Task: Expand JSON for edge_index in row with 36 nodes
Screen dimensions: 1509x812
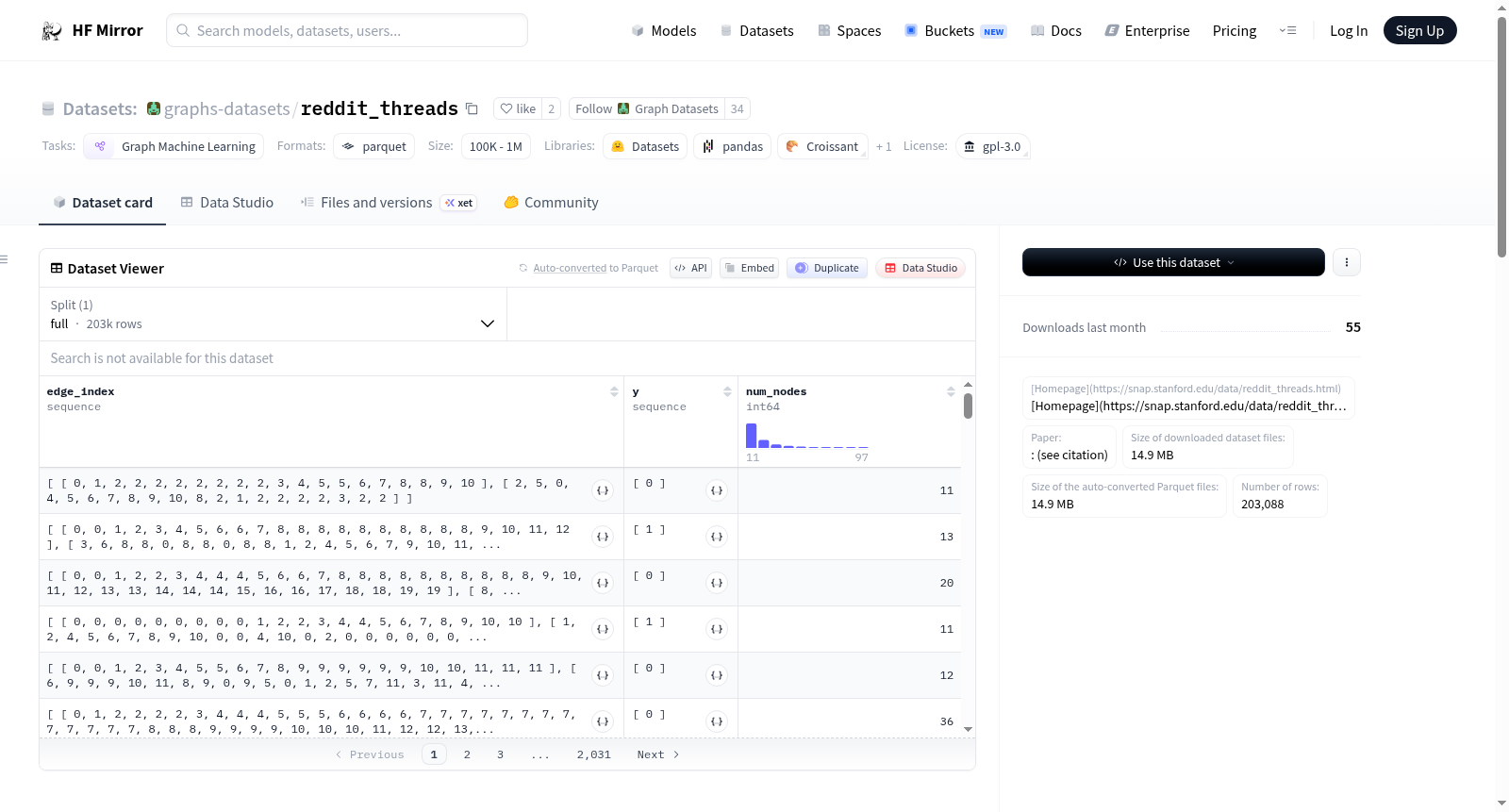Action: coord(604,721)
